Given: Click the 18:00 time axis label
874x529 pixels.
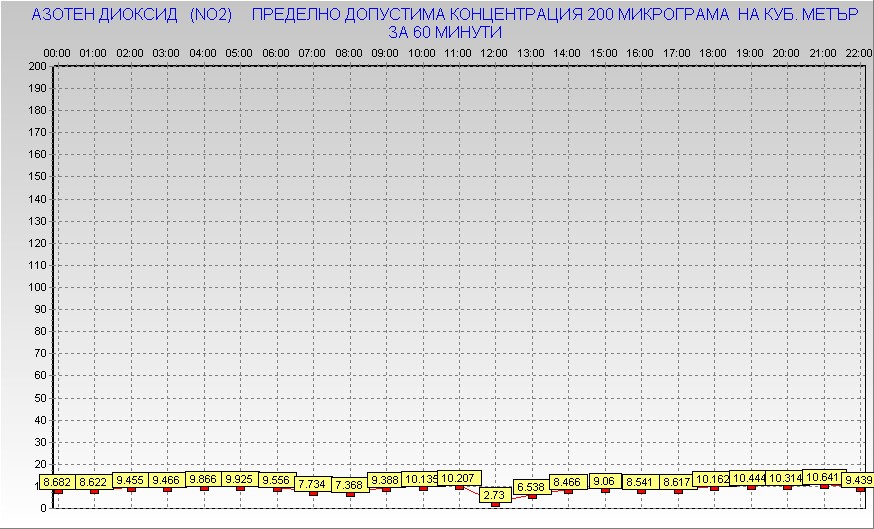Looking at the screenshot, I should 713,52.
